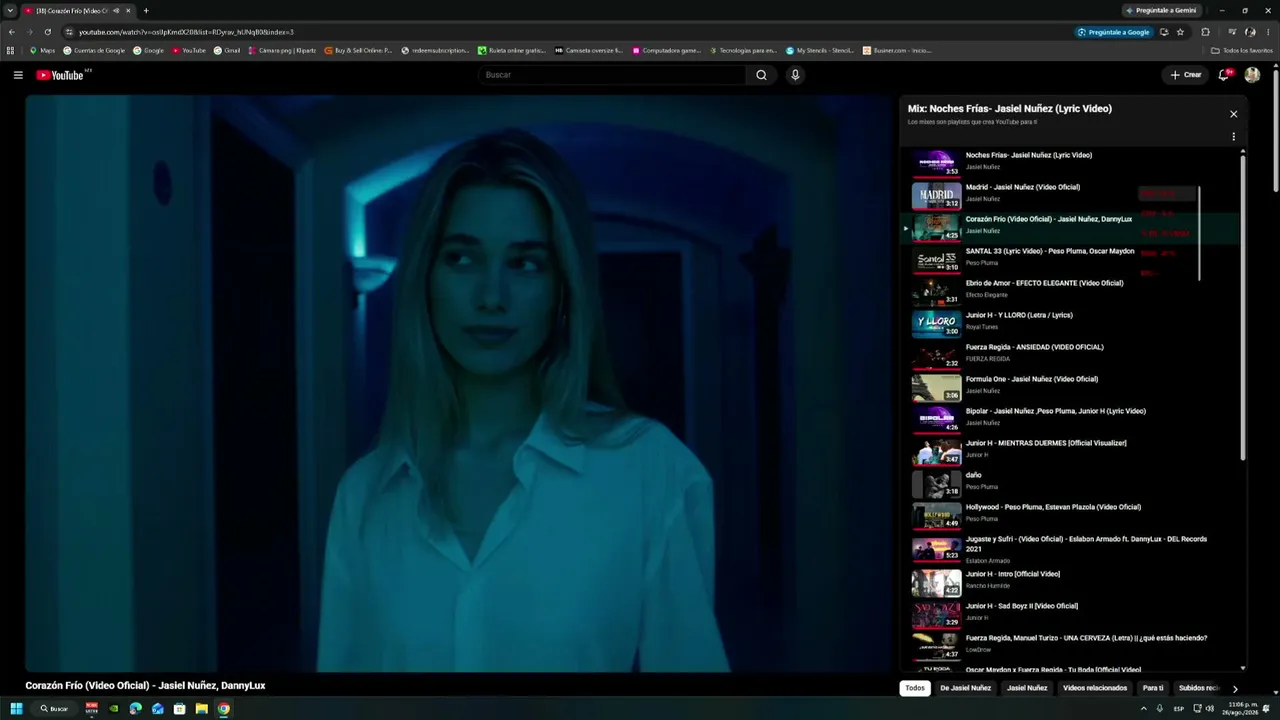Viewport: 1280px width, 720px height.
Task: Open Windows Start menu
Action: click(x=16, y=709)
